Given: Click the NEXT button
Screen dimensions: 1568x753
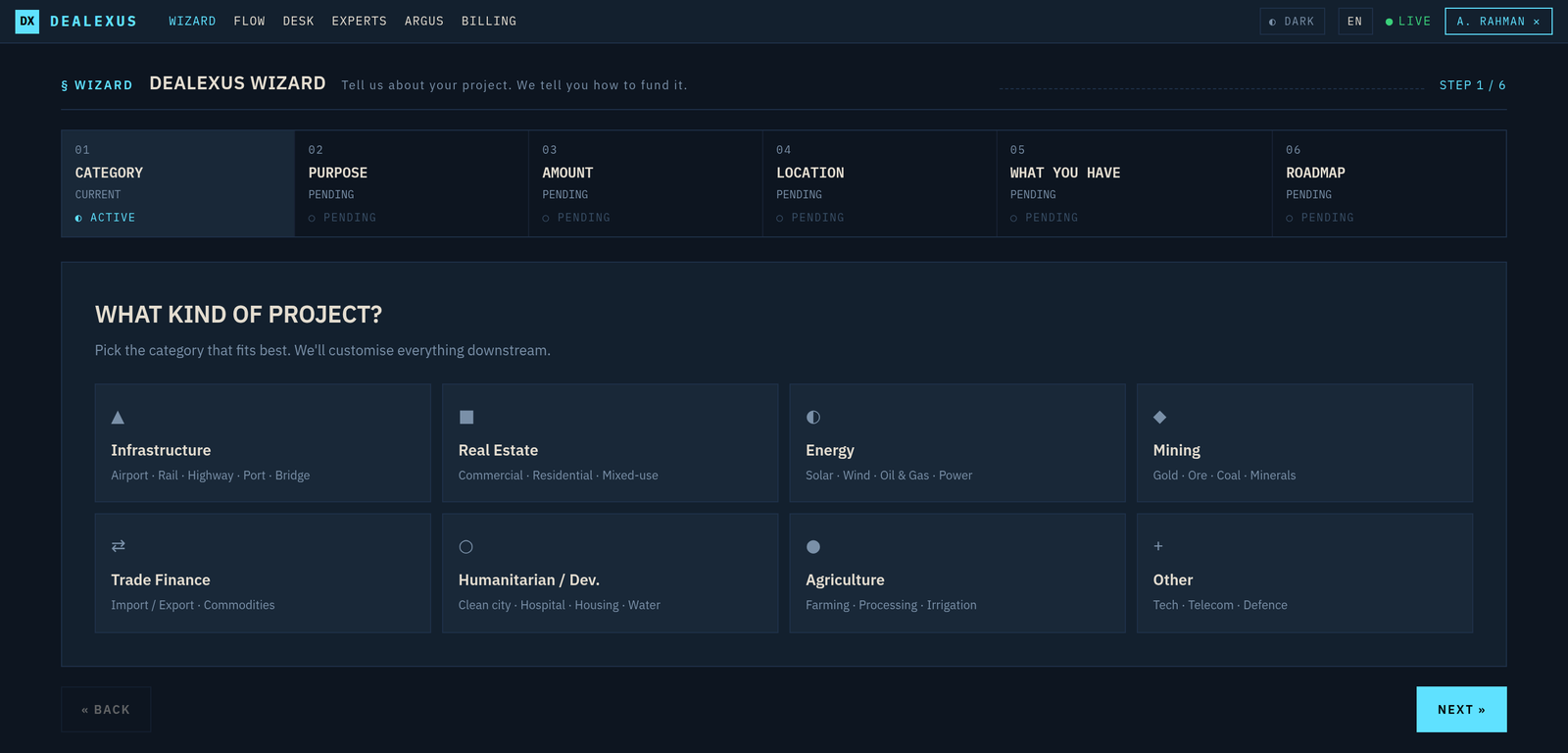Looking at the screenshot, I should pos(1461,710).
